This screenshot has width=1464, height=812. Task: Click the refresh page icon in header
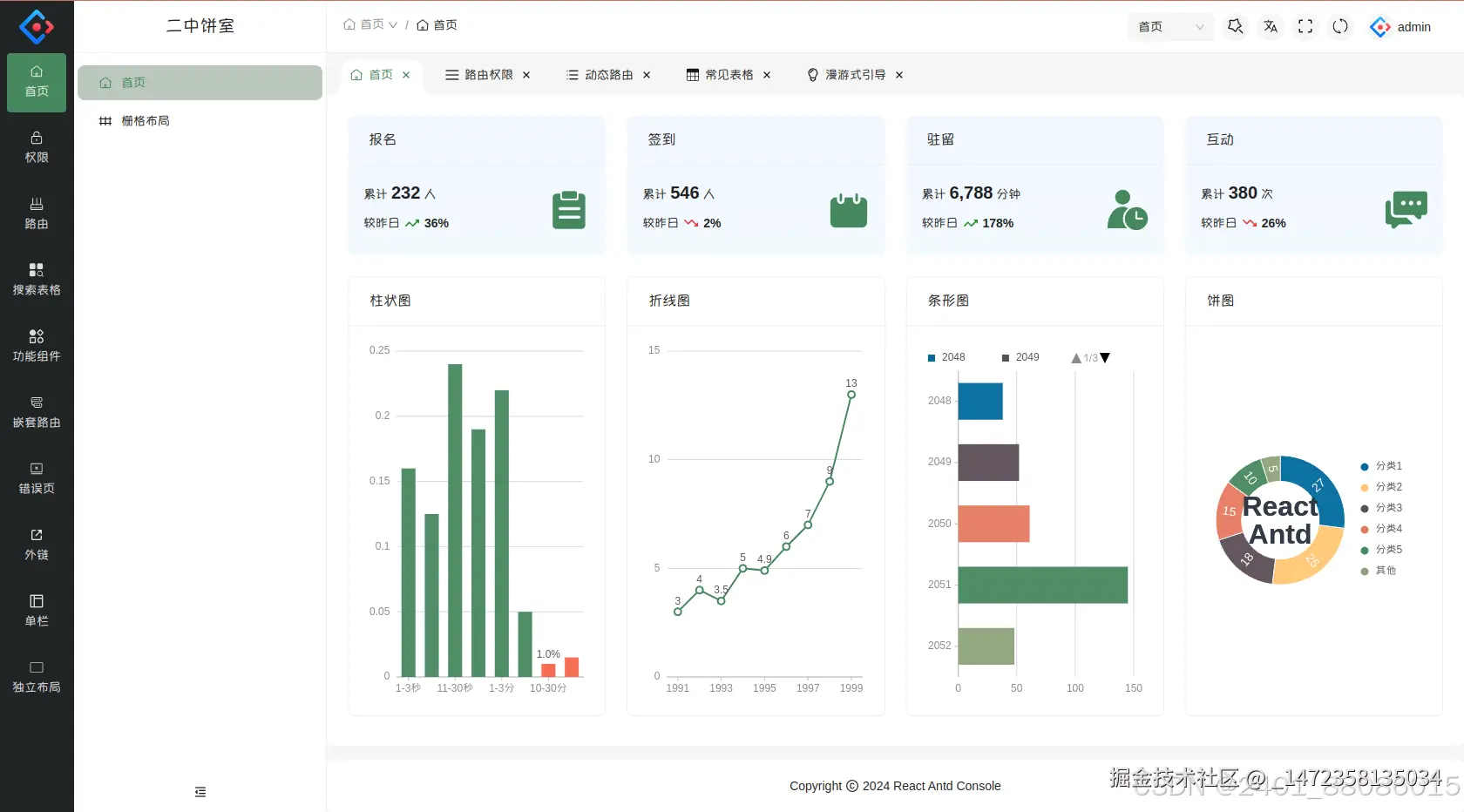pyautogui.click(x=1340, y=27)
